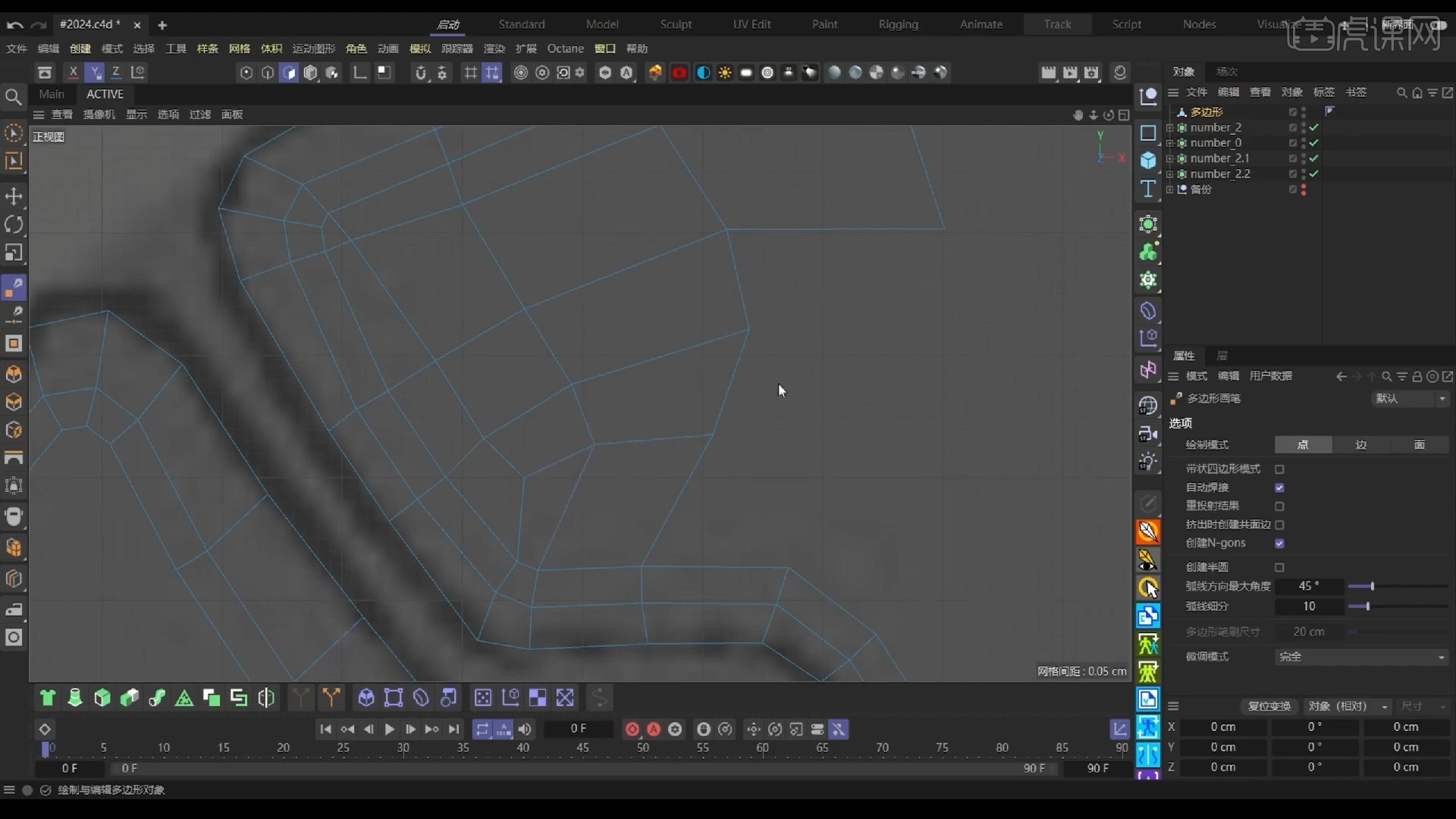Set draw mode to 面
The height and width of the screenshot is (819, 1456).
[1420, 445]
